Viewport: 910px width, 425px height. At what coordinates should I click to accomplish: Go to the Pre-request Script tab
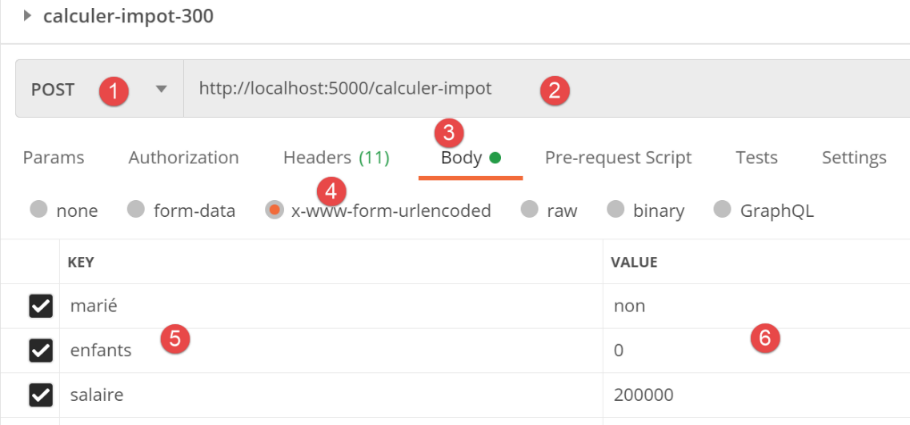[618, 157]
